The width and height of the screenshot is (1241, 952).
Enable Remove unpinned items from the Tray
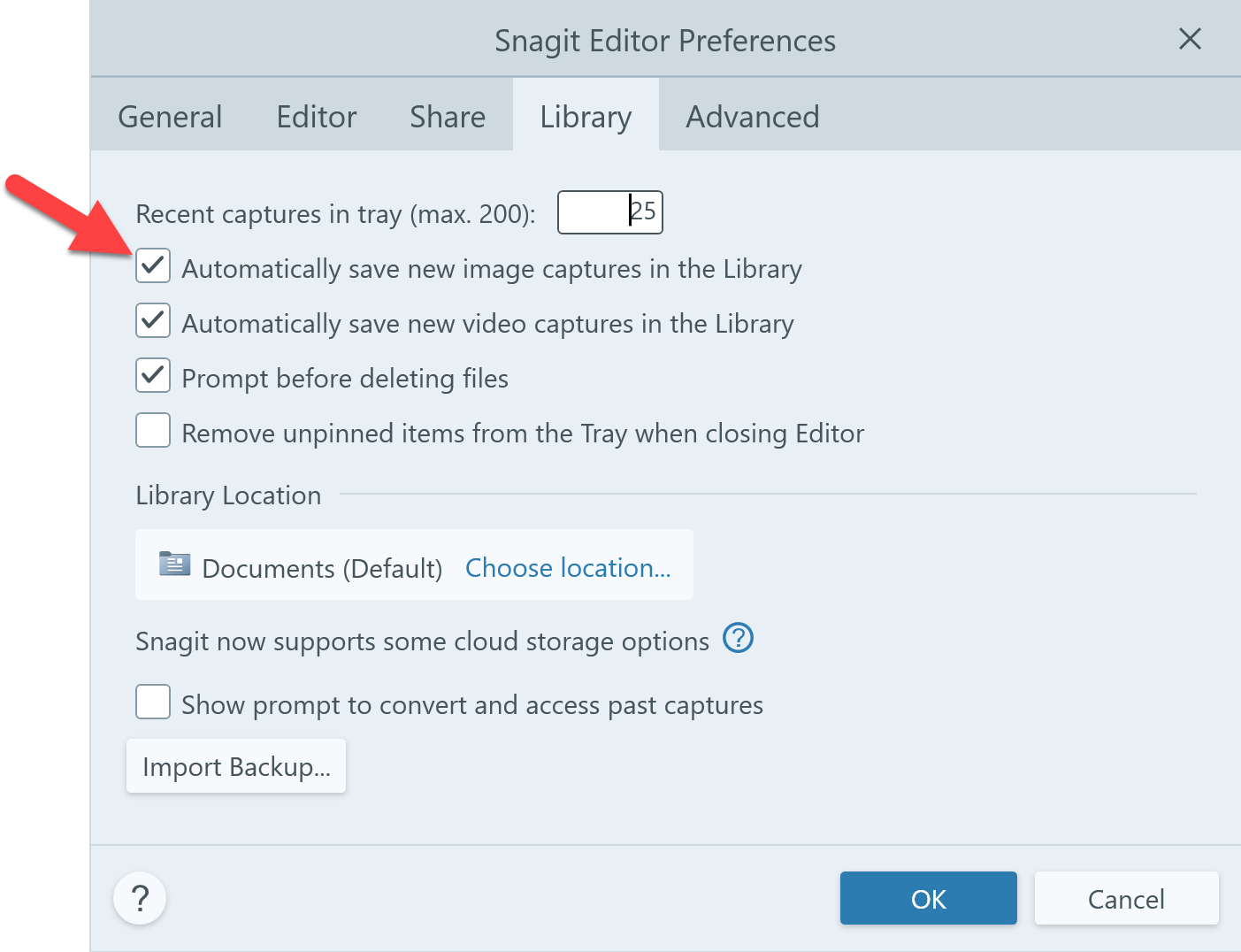pos(153,431)
